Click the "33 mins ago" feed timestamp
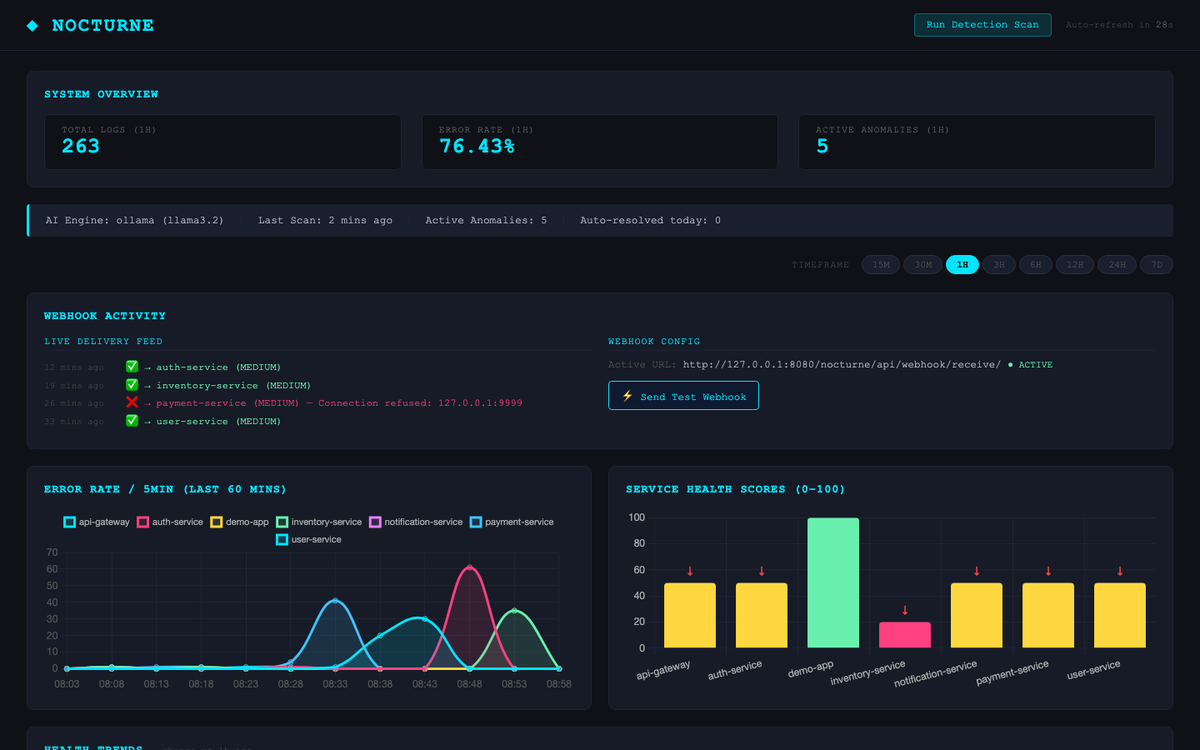 click(74, 421)
